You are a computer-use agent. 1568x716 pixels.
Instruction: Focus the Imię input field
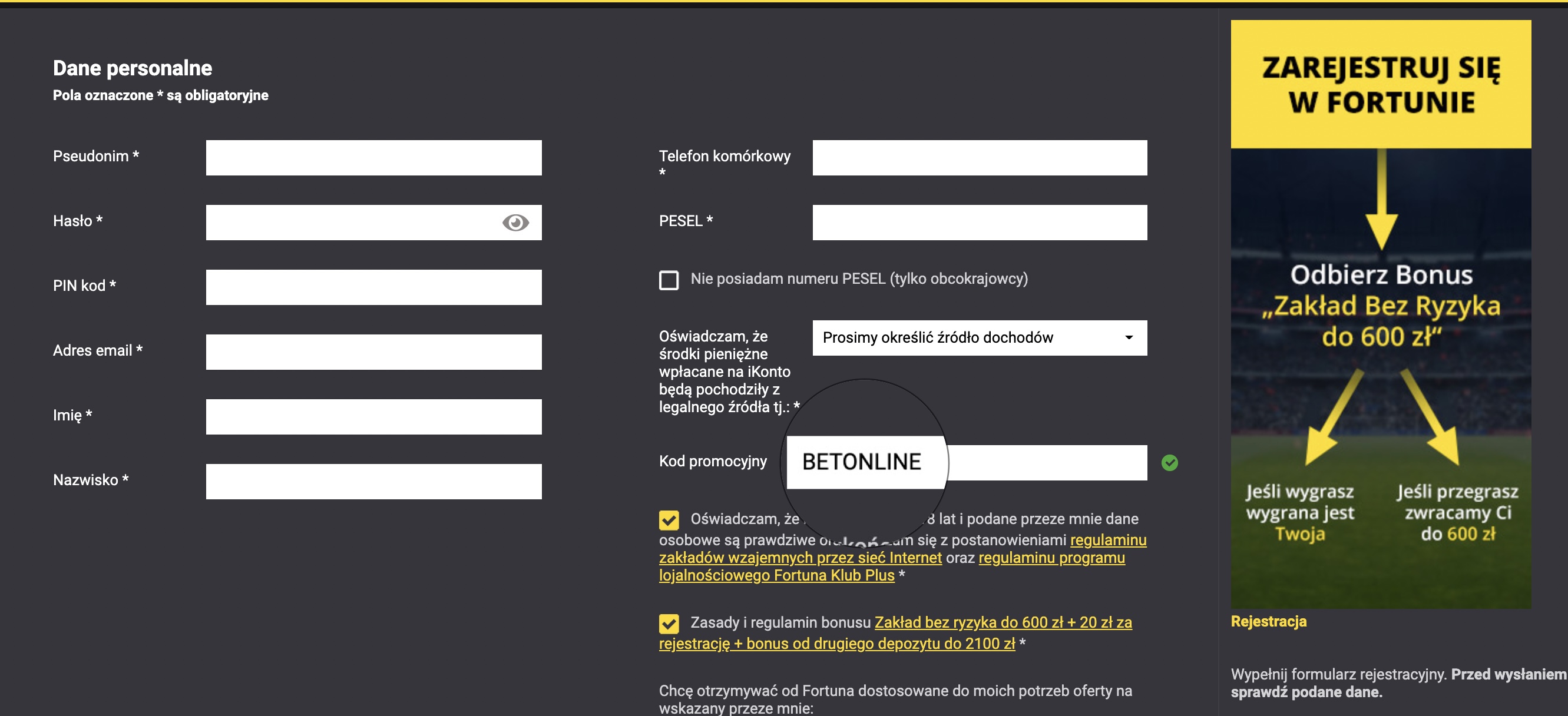[373, 417]
